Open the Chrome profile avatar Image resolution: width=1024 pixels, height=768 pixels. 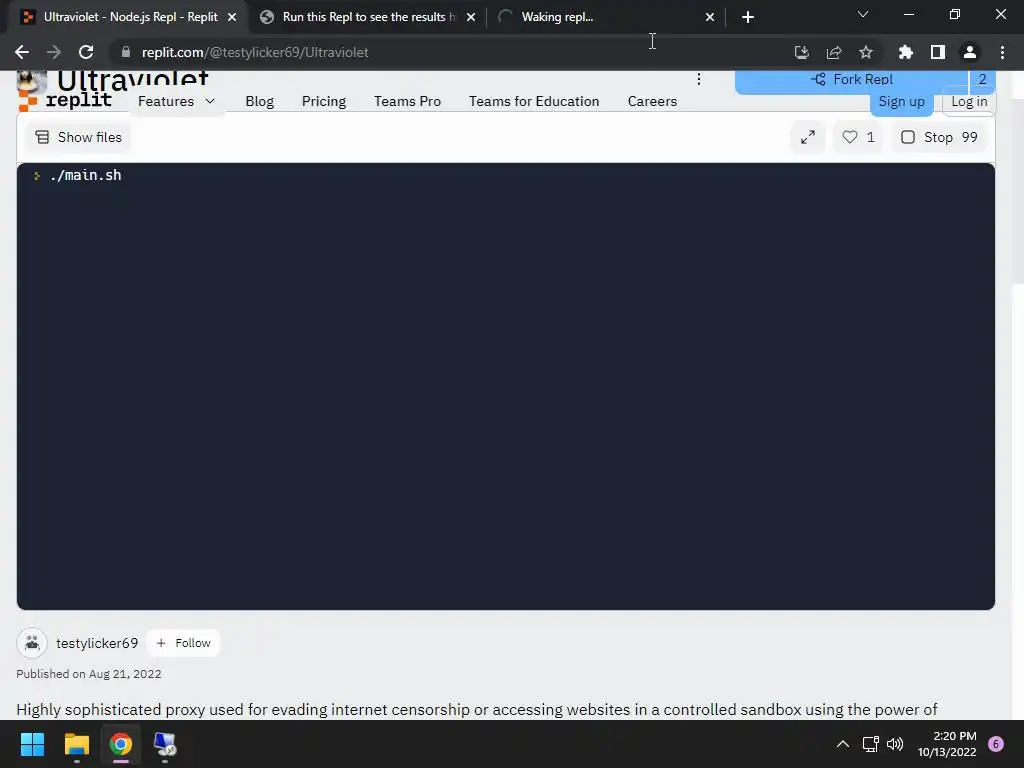click(x=970, y=52)
